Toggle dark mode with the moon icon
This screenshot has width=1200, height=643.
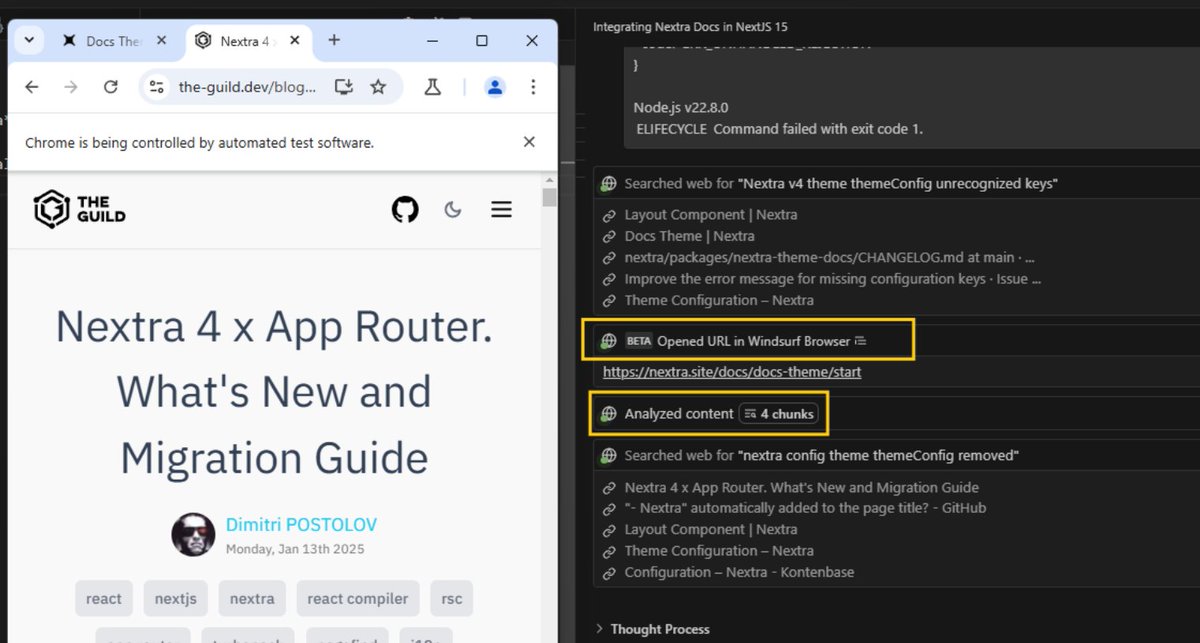click(x=453, y=209)
